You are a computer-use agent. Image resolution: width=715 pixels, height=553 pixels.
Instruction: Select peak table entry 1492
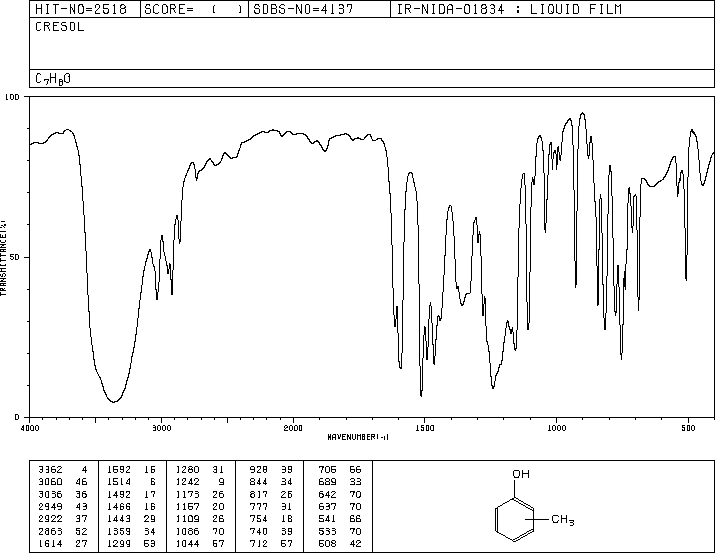click(119, 494)
